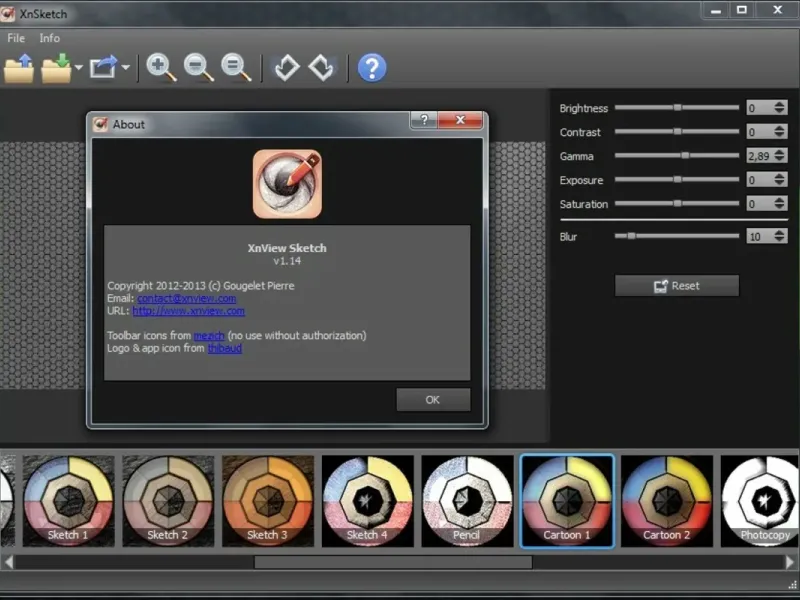Open the contact@xnview.com email link
800x600 pixels.
(186, 298)
